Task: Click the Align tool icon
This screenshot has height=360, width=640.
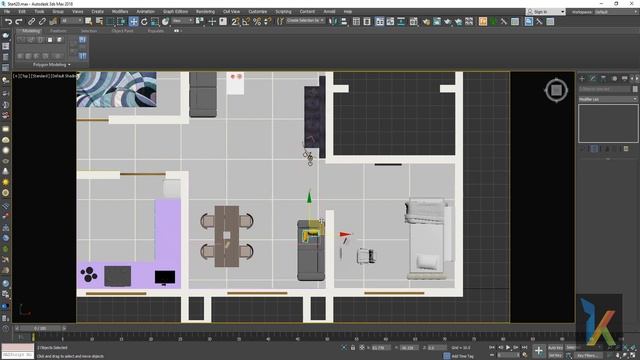Action: [x=344, y=21]
